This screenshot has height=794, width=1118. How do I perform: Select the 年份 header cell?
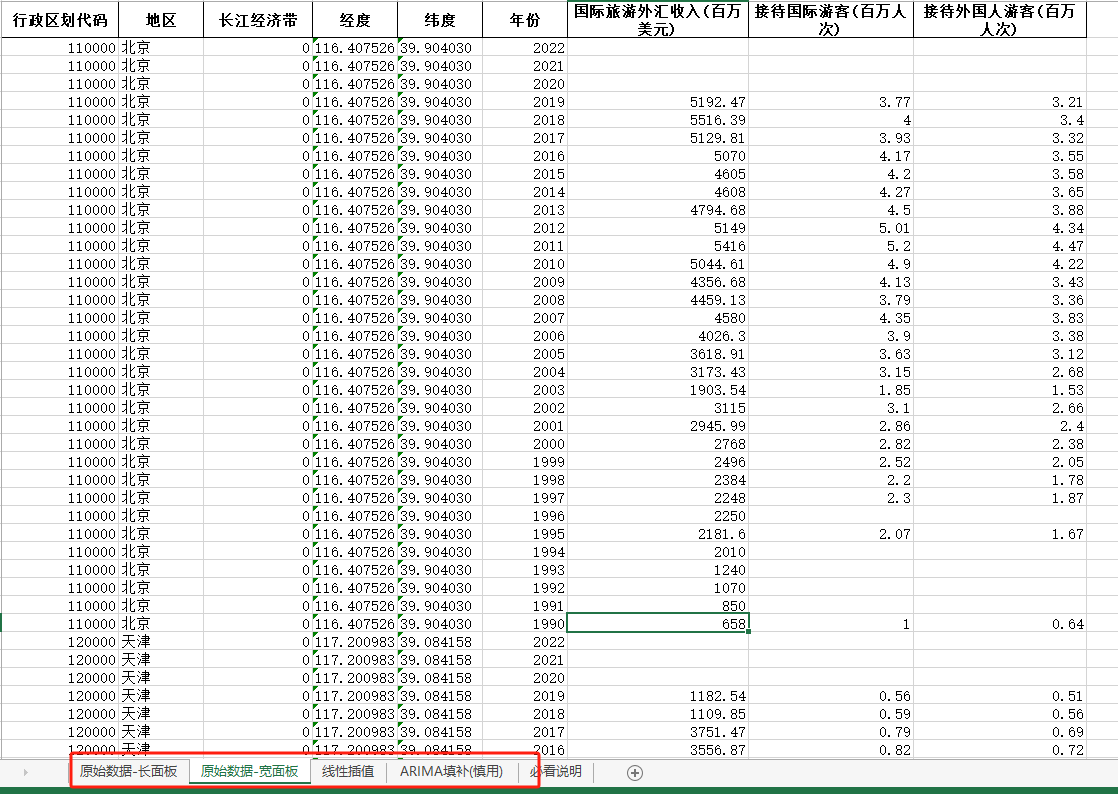click(x=525, y=20)
